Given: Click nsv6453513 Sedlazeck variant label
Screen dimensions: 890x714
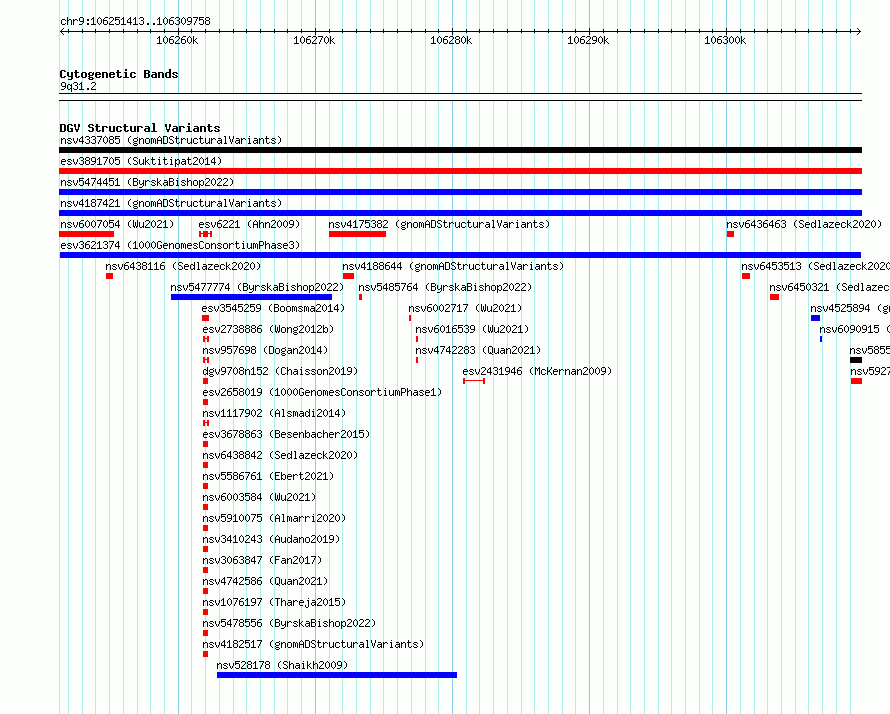Looking at the screenshot, I should (x=815, y=266).
